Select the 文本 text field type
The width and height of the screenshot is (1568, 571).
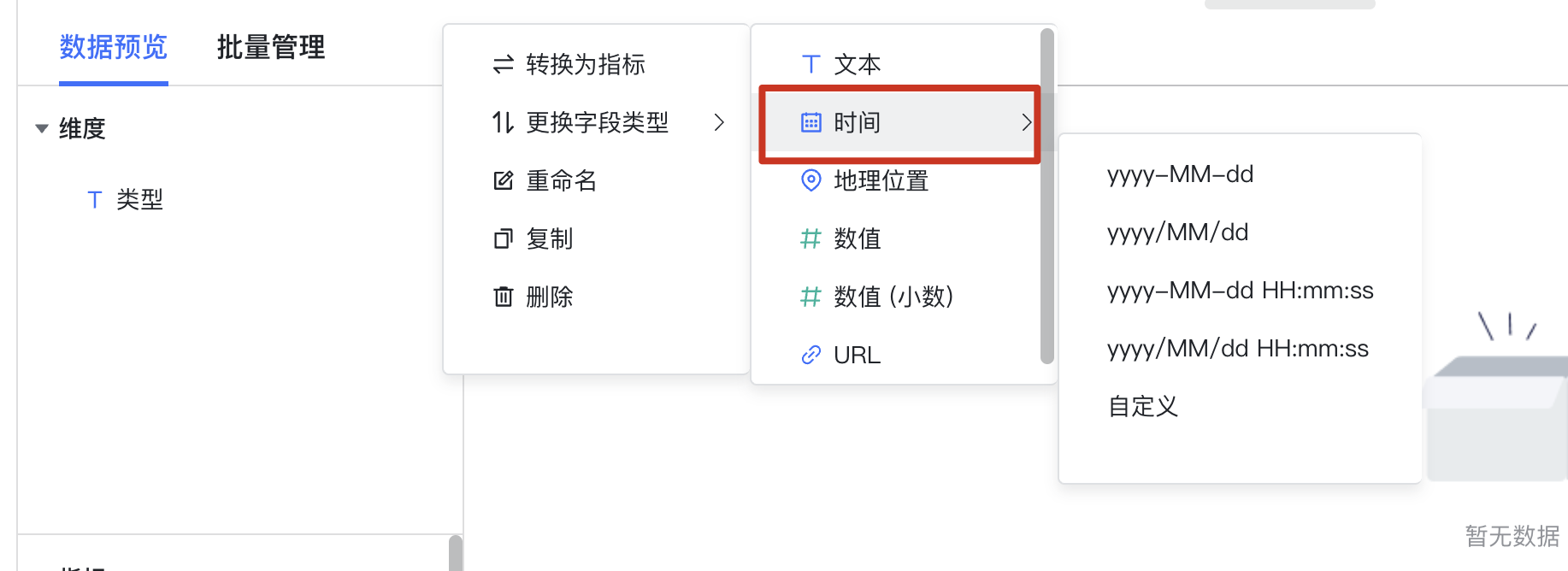pos(858,64)
